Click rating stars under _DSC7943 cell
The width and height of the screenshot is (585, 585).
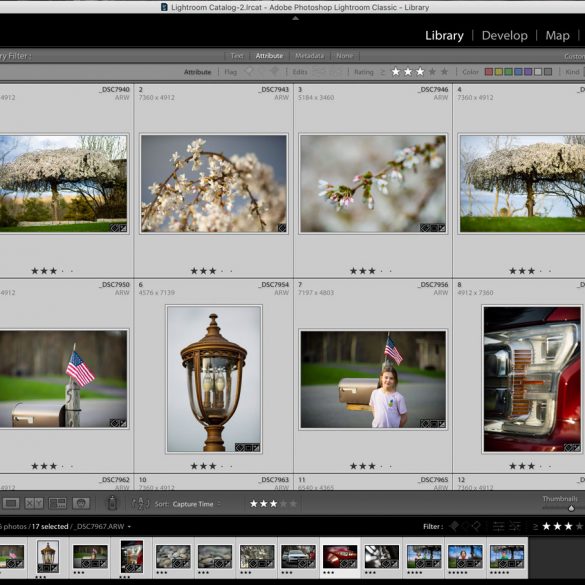click(211, 271)
